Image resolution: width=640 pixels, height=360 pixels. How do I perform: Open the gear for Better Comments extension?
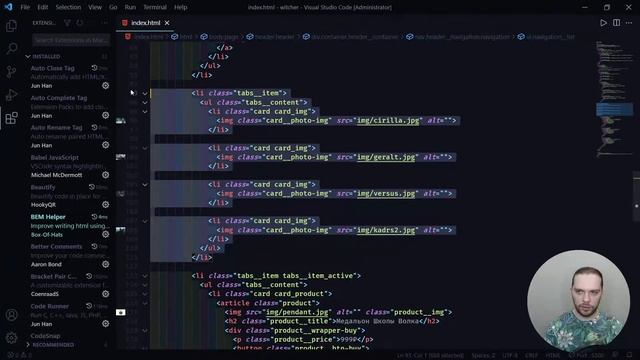(105, 264)
